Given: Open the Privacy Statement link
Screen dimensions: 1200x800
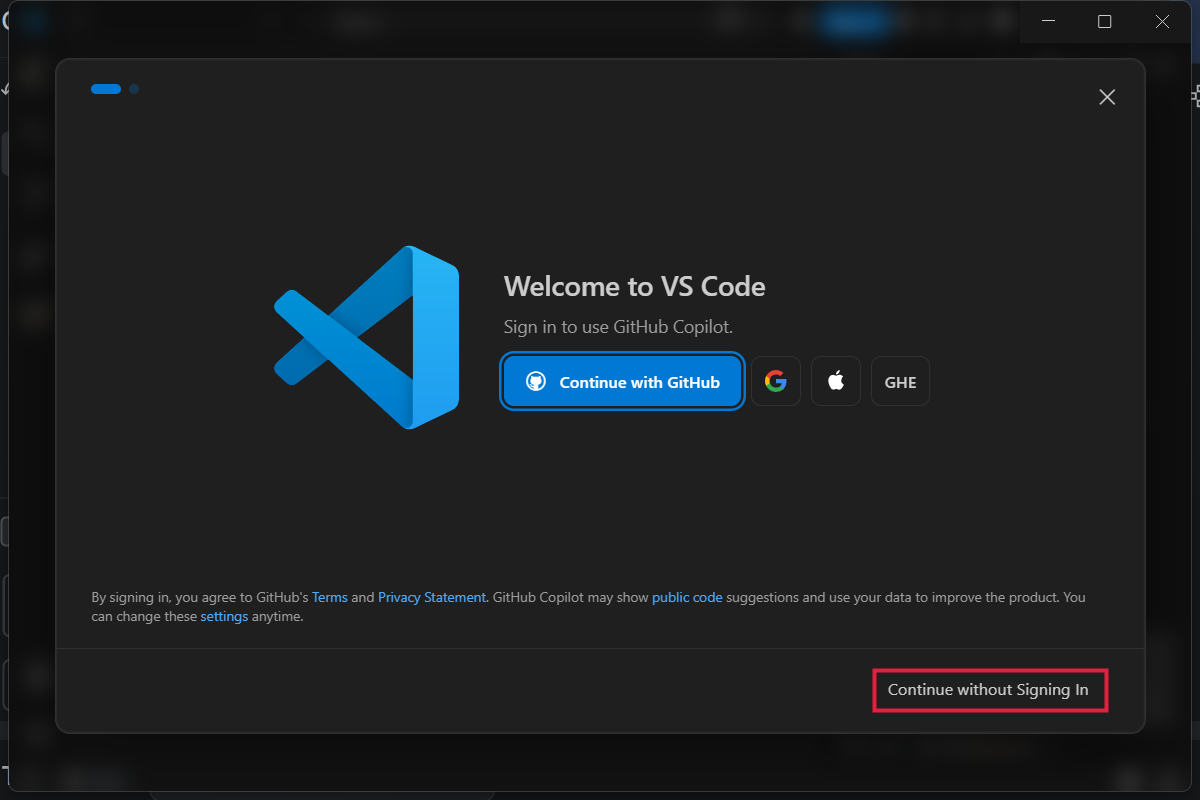Looking at the screenshot, I should 432,597.
